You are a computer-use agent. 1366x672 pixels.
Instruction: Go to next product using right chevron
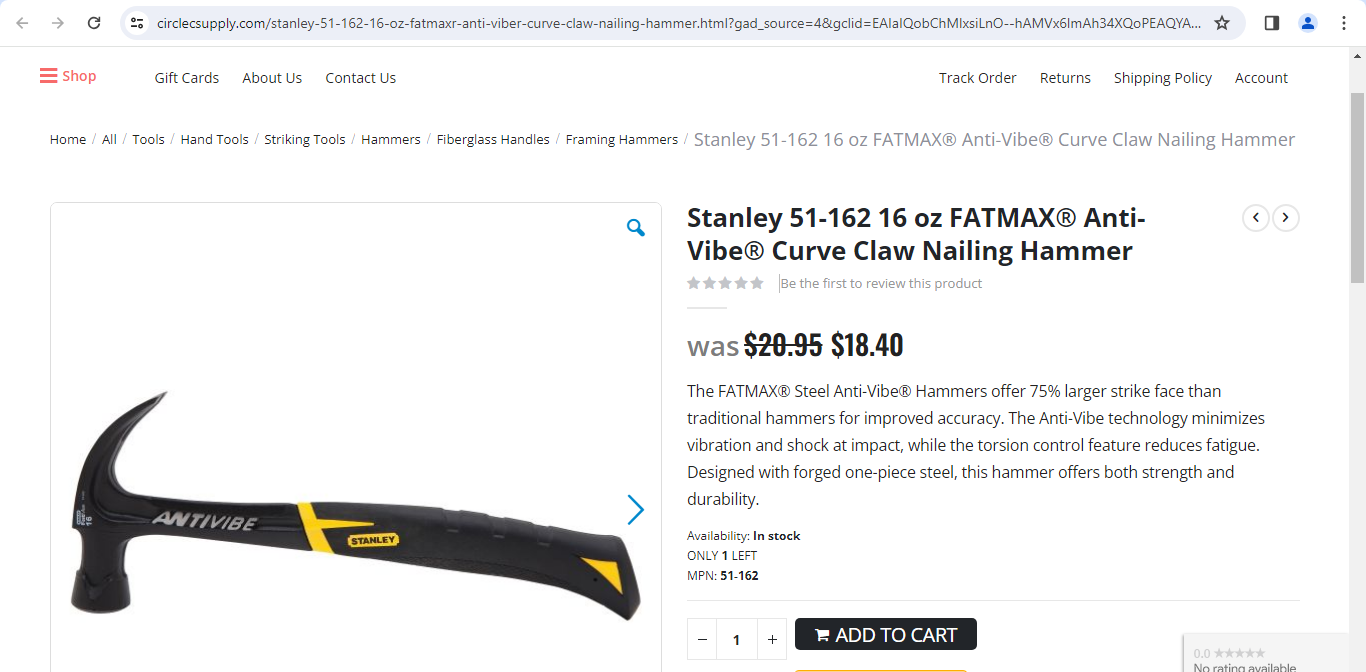click(x=1286, y=217)
